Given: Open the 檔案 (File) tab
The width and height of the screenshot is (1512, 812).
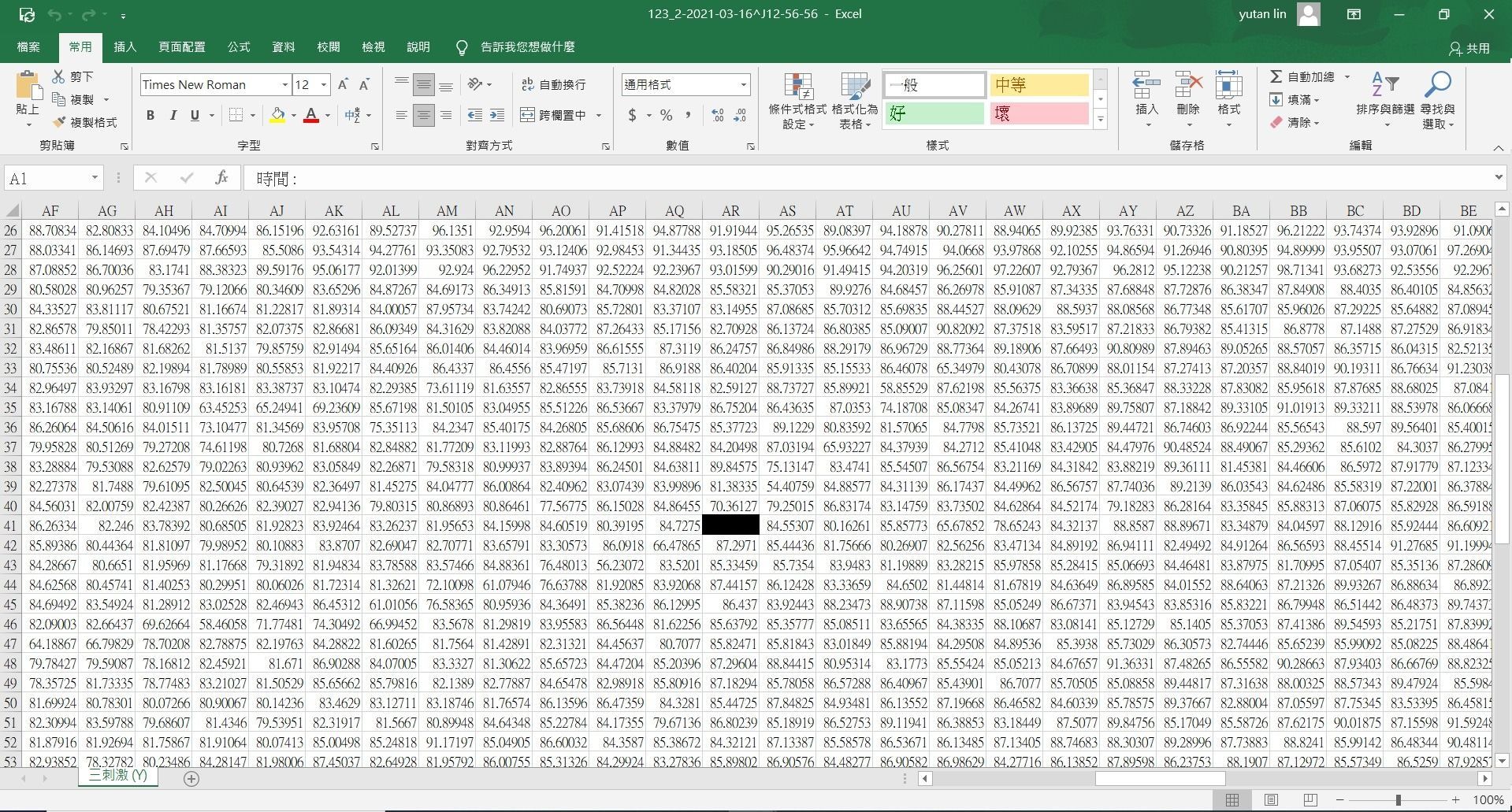Looking at the screenshot, I should click(x=28, y=47).
